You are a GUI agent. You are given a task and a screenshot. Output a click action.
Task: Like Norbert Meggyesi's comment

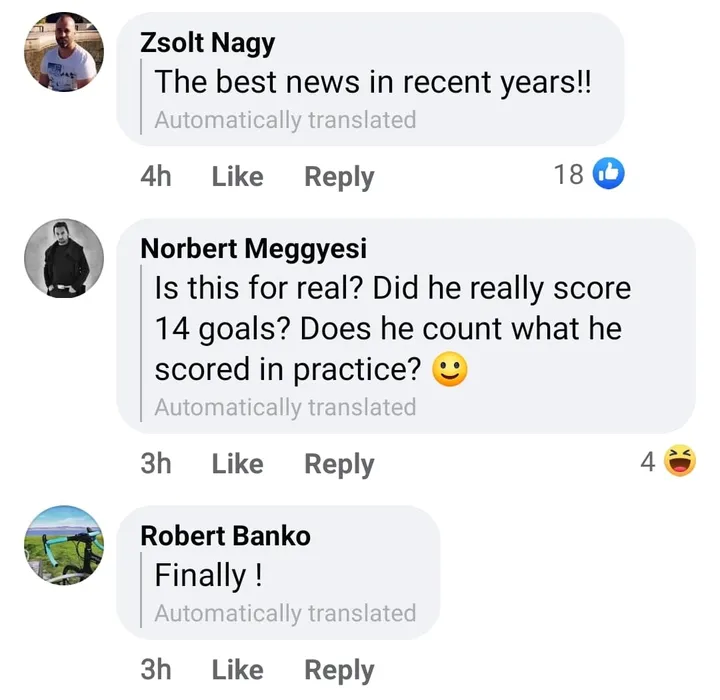coord(237,463)
